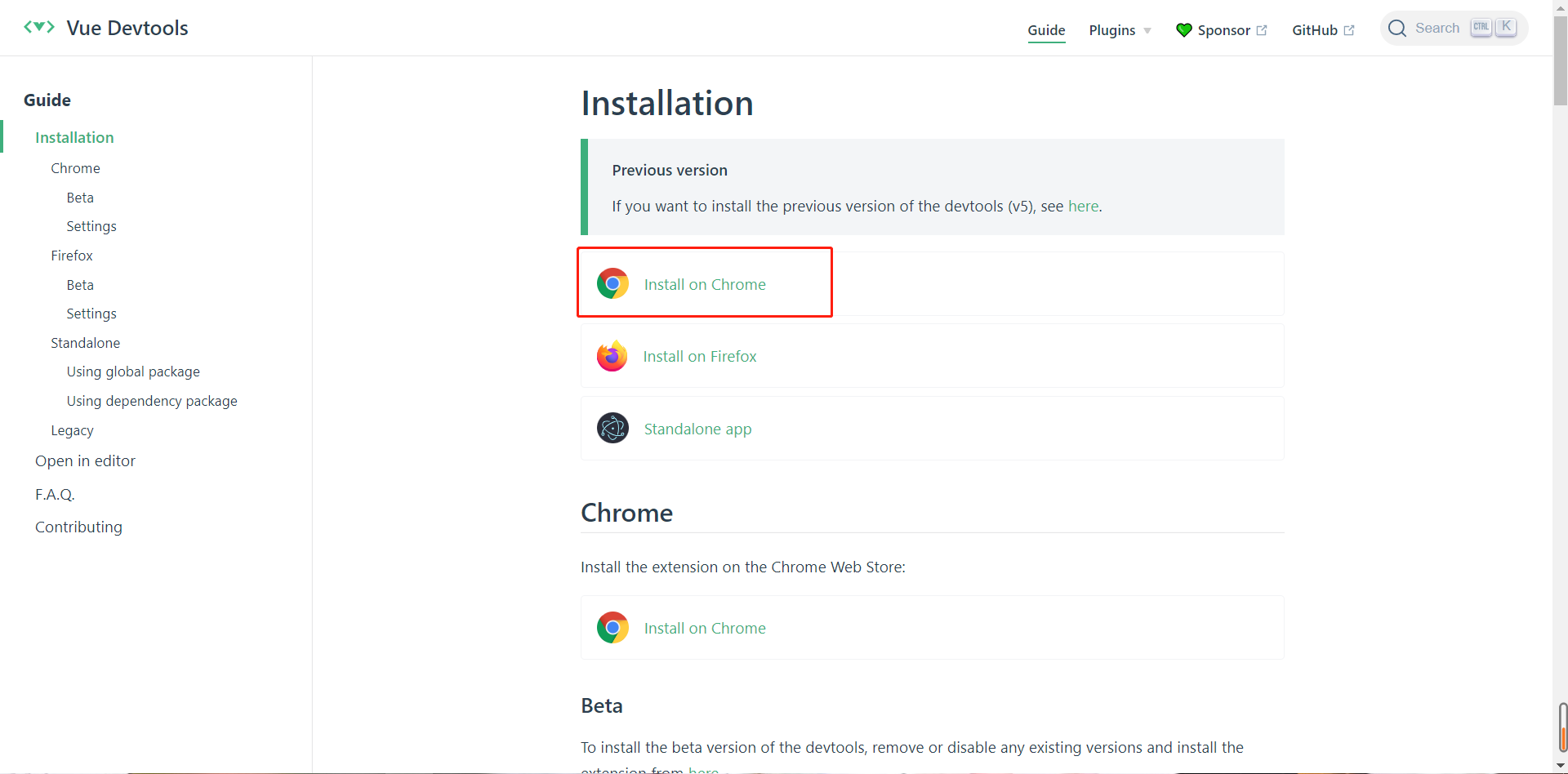The height and width of the screenshot is (774, 1568).
Task: Open the Contributing page
Action: pyautogui.click(x=78, y=527)
